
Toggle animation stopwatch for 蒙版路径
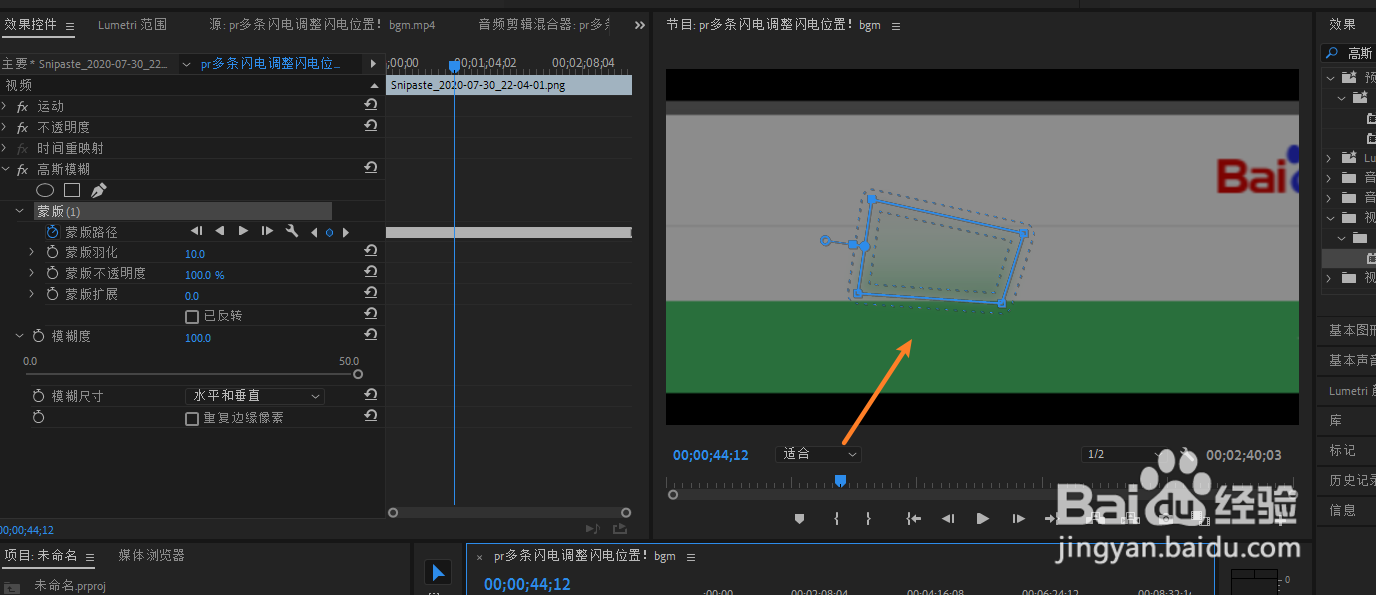pyautogui.click(x=52, y=231)
